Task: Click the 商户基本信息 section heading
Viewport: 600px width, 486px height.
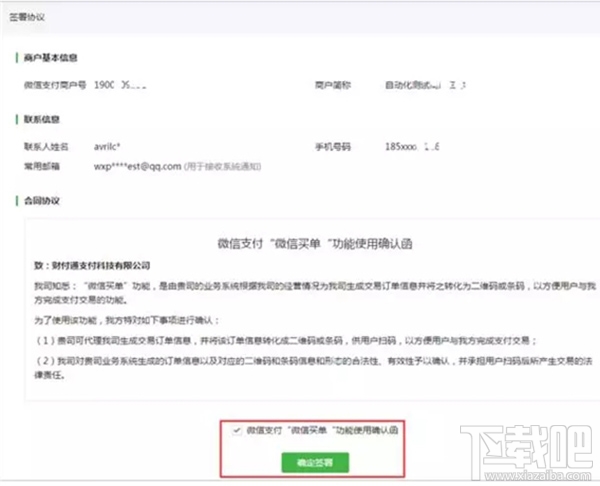Action: (x=51, y=58)
